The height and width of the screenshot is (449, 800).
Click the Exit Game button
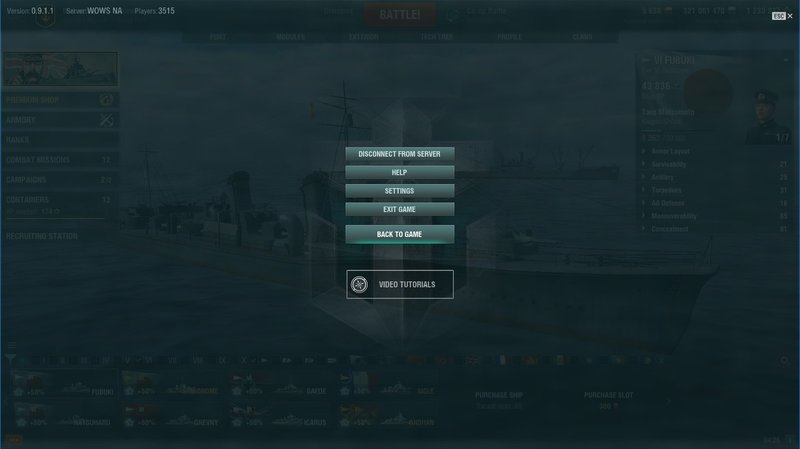pos(399,209)
